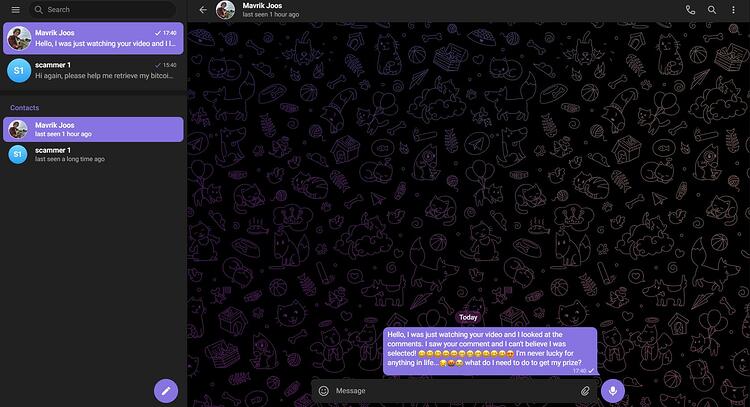This screenshot has height=407, width=750.
Task: Open the emoji picker
Action: coord(324,391)
